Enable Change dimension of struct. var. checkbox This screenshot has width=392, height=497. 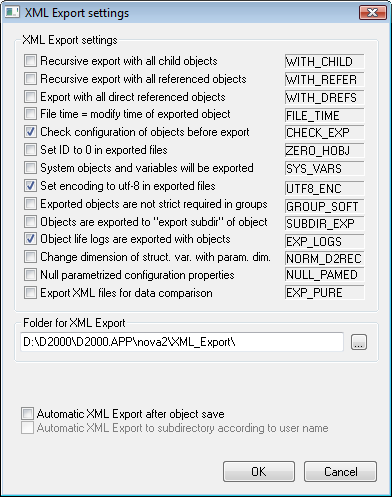pos(30,257)
